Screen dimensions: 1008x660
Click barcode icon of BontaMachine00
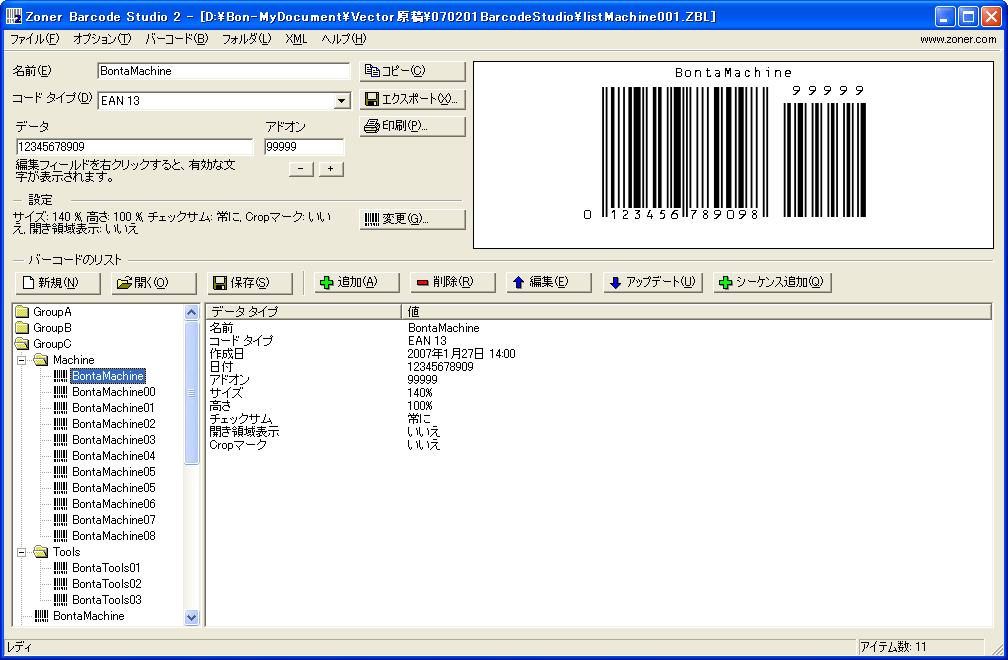coord(60,392)
